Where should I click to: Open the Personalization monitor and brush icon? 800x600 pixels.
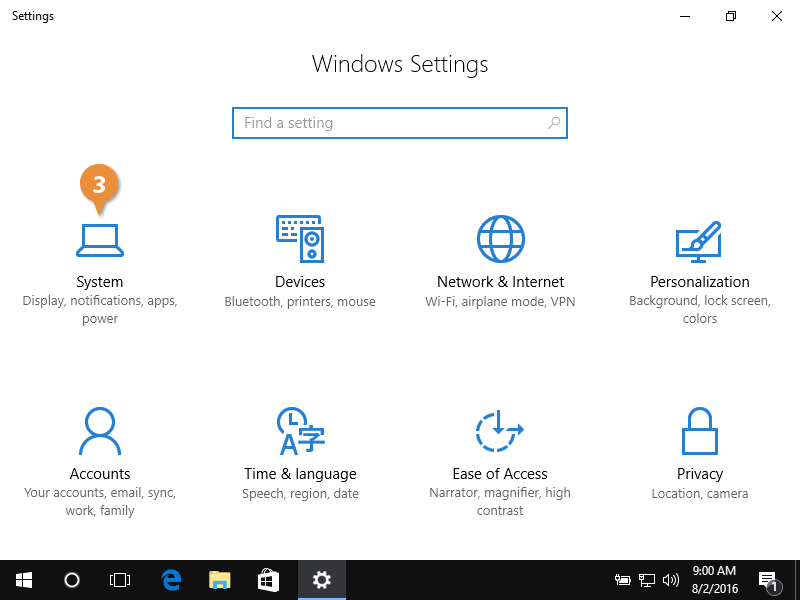700,240
